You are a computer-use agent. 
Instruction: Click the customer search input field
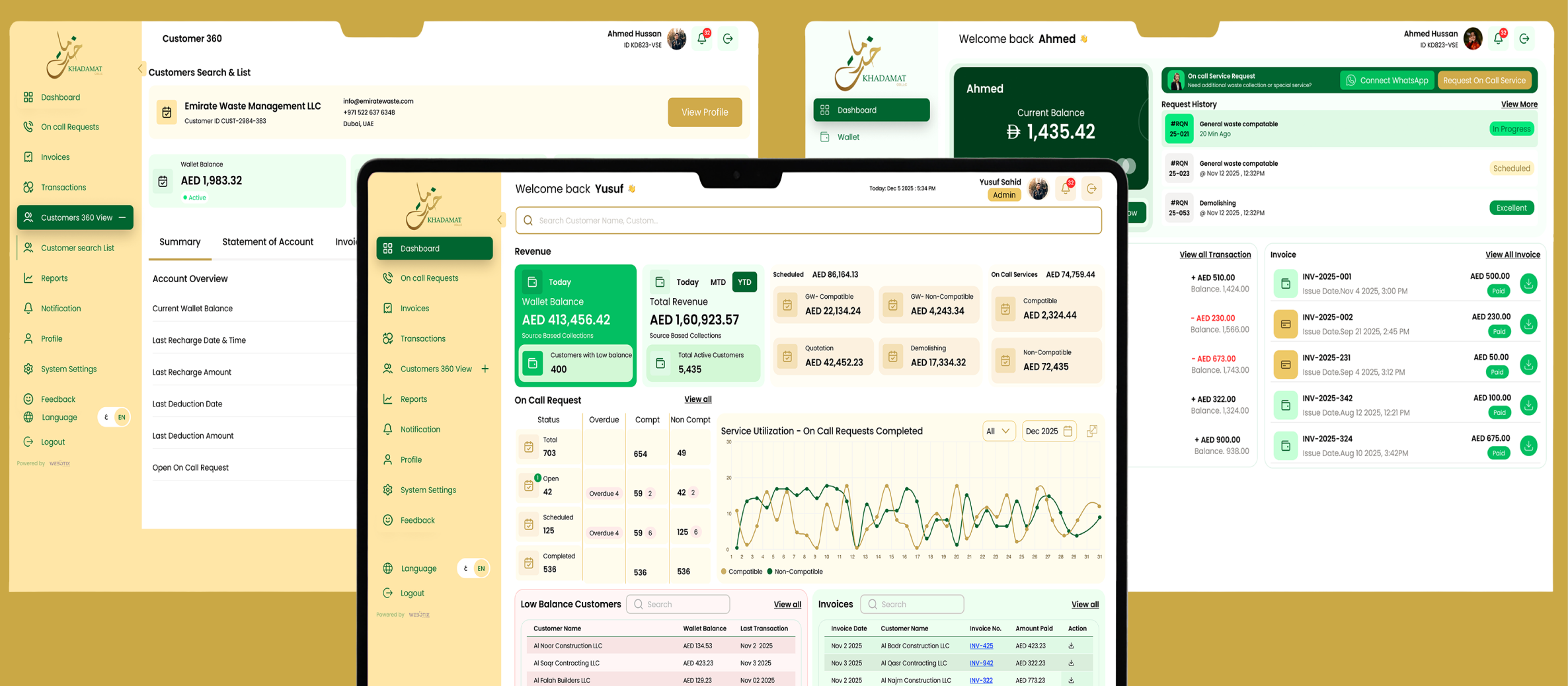808,220
